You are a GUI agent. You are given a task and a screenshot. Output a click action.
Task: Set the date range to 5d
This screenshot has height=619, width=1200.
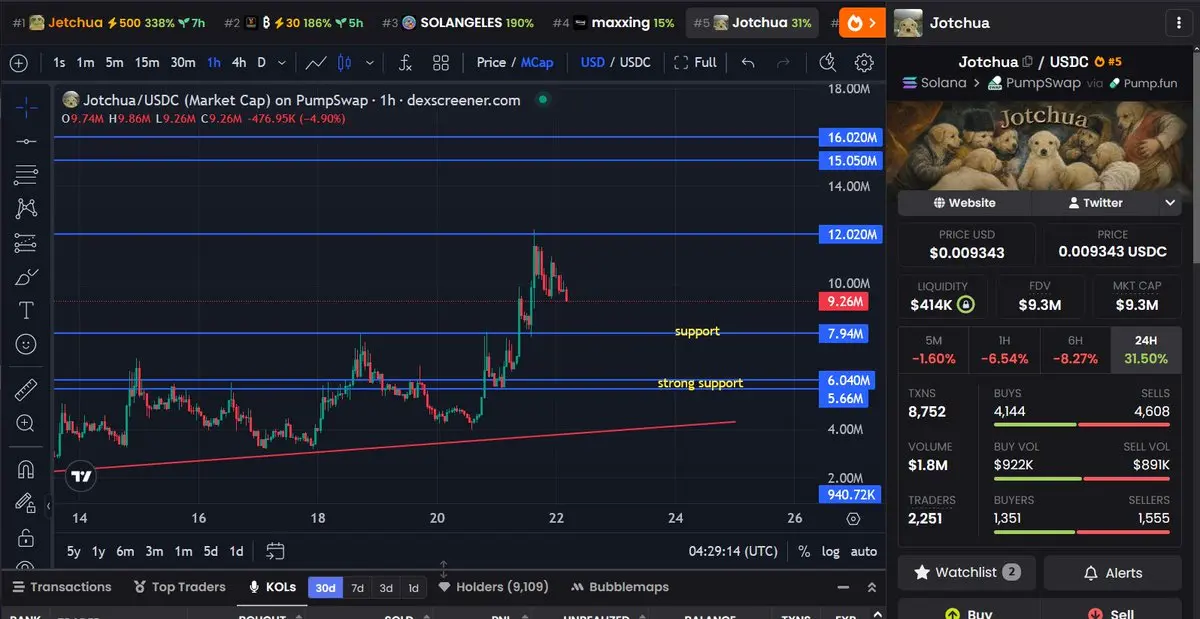(x=211, y=551)
